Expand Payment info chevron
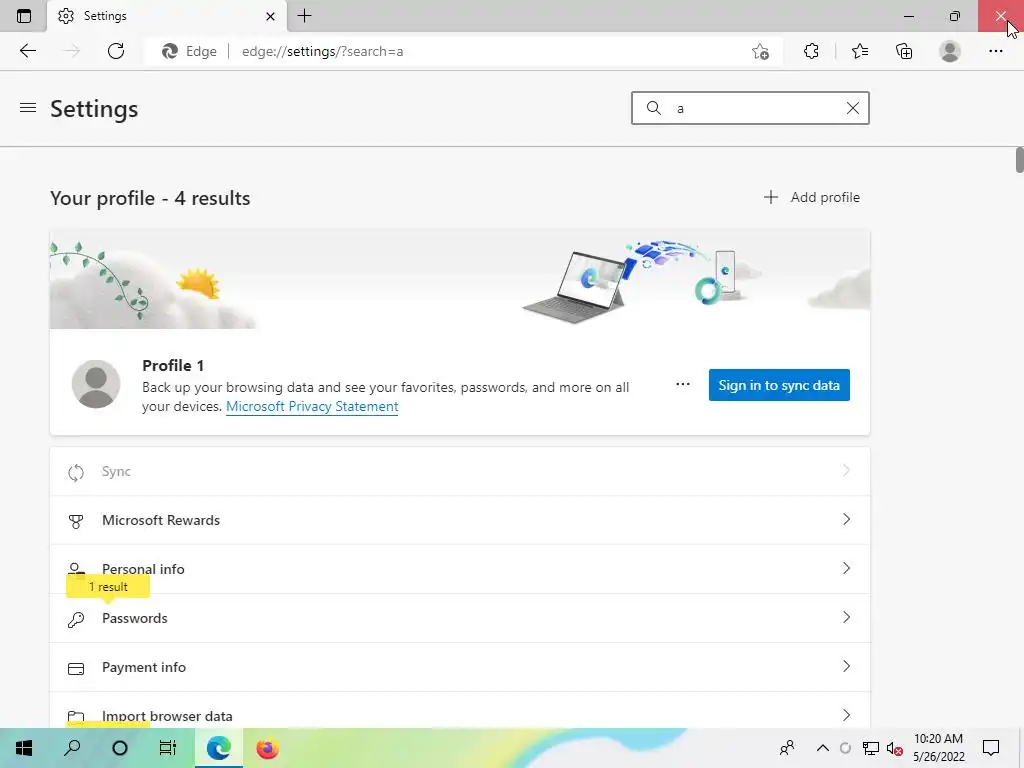This screenshot has height=768, width=1024. [x=846, y=666]
